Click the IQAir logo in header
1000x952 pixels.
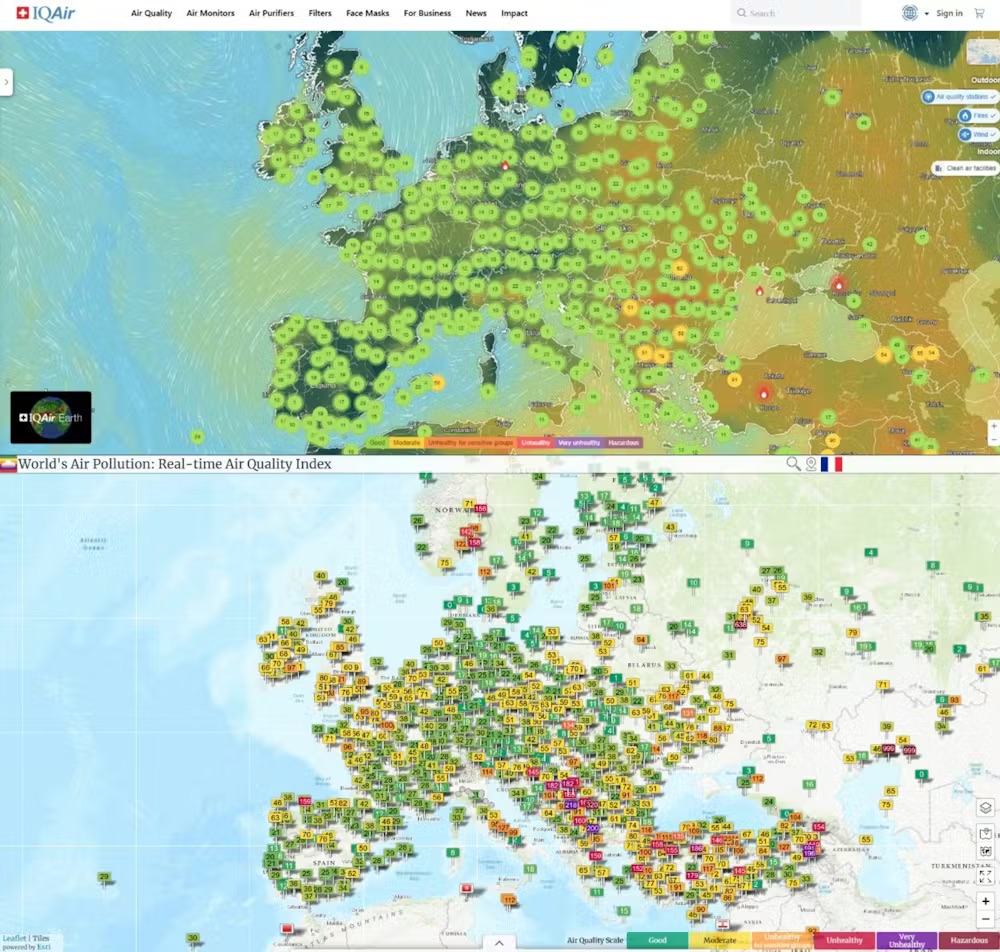click(39, 13)
